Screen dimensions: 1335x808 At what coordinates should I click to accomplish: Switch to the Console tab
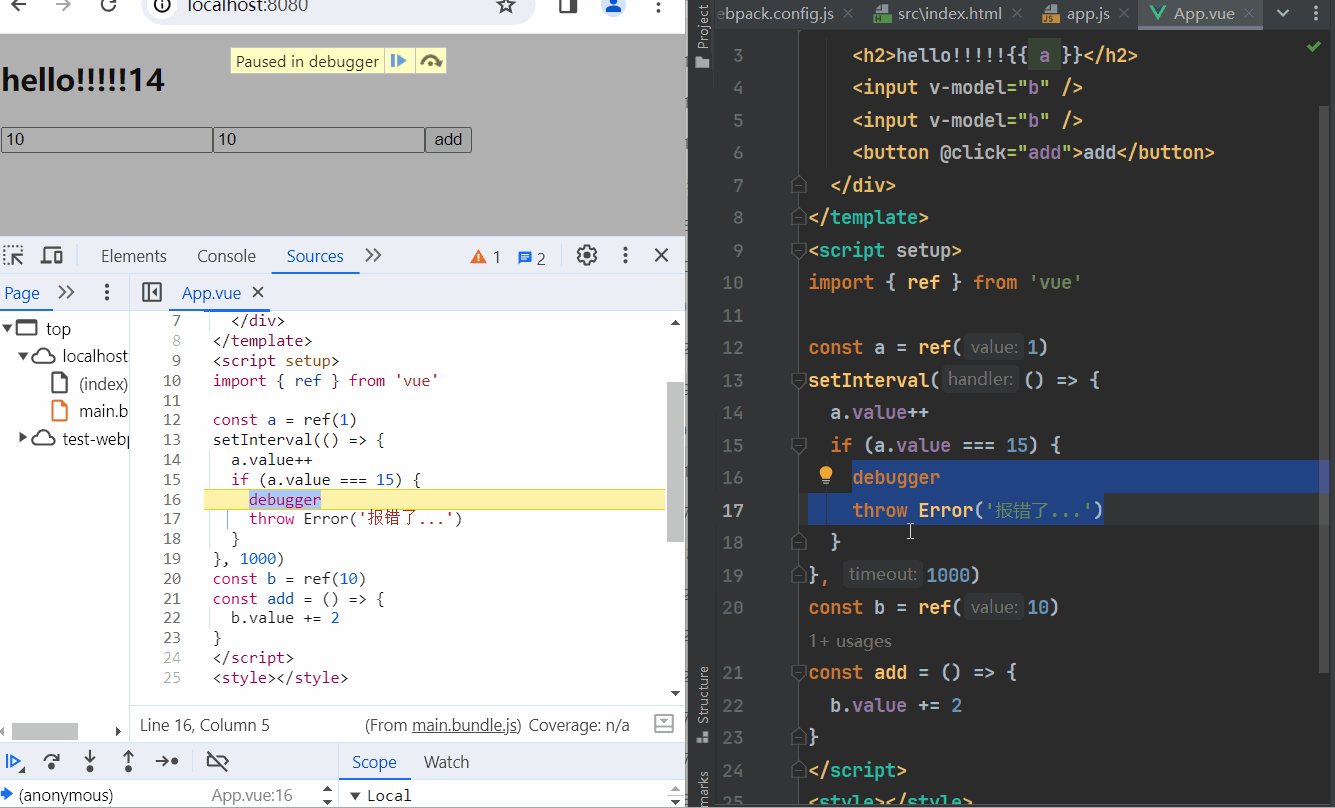pyautogui.click(x=226, y=256)
